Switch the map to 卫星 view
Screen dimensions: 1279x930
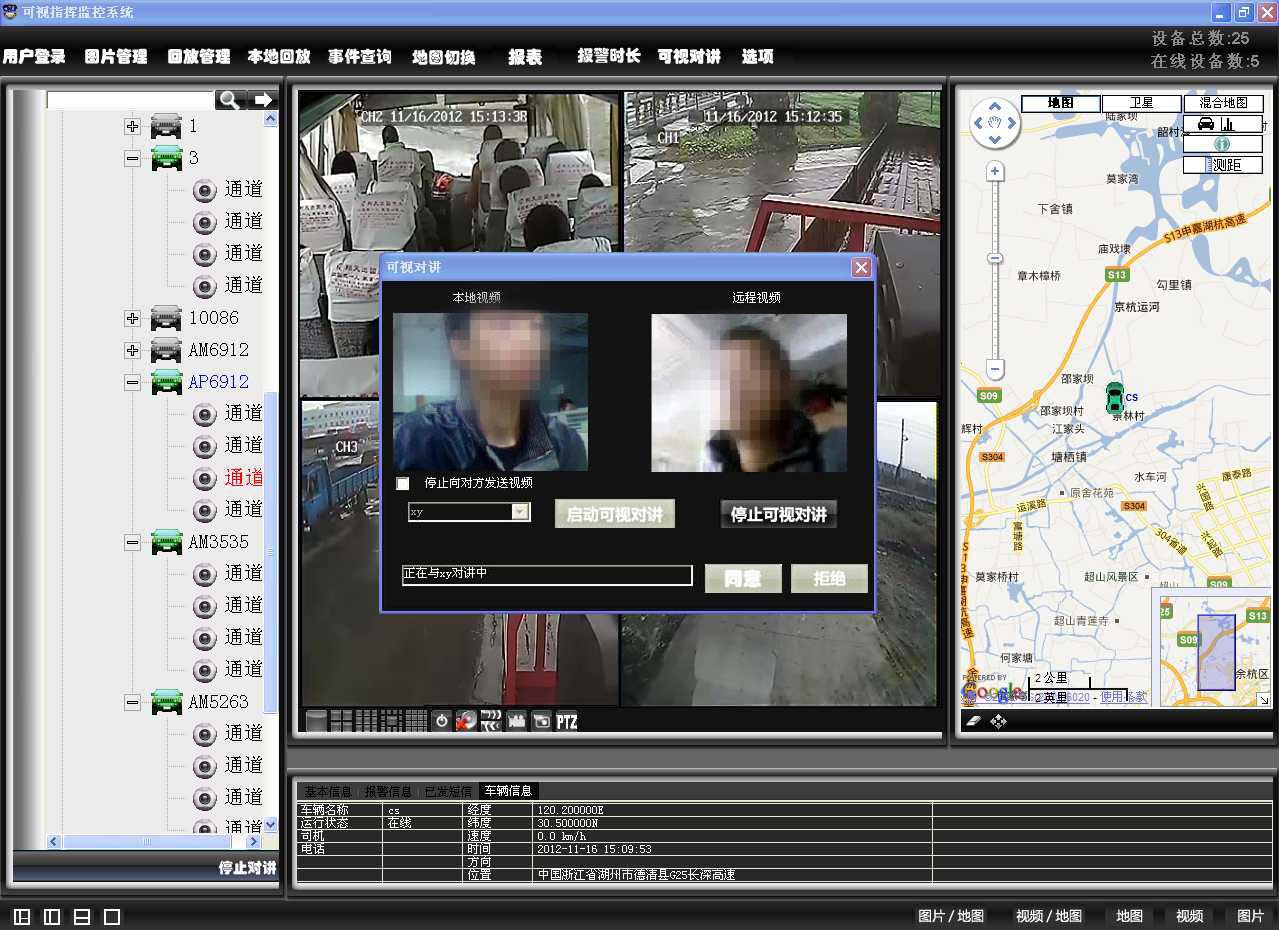1142,103
